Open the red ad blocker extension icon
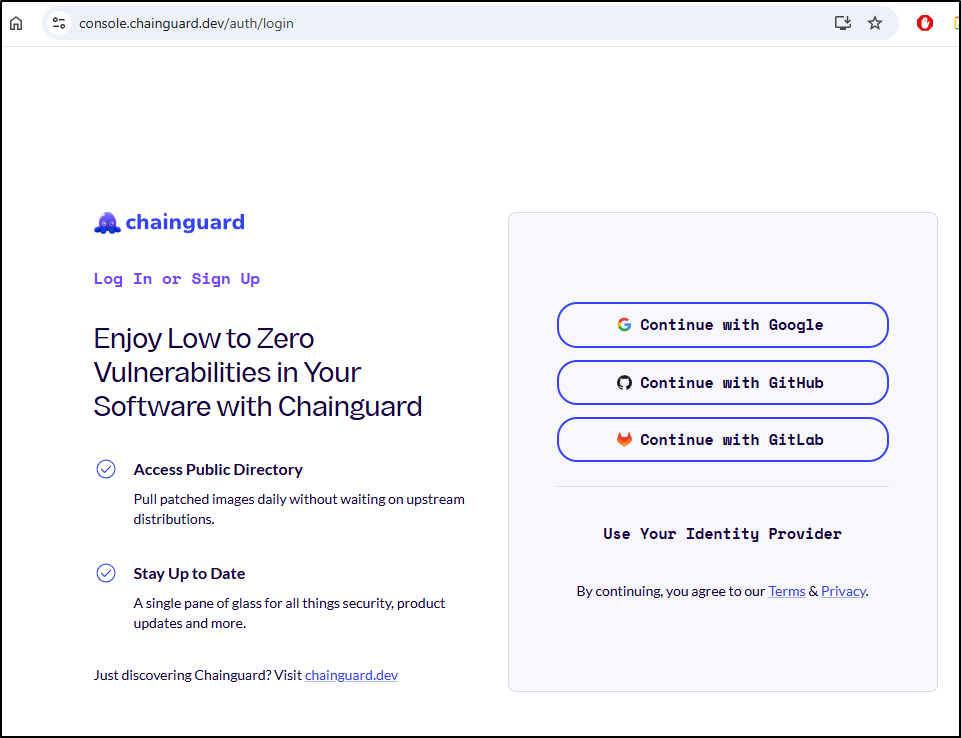 pyautogui.click(x=924, y=23)
